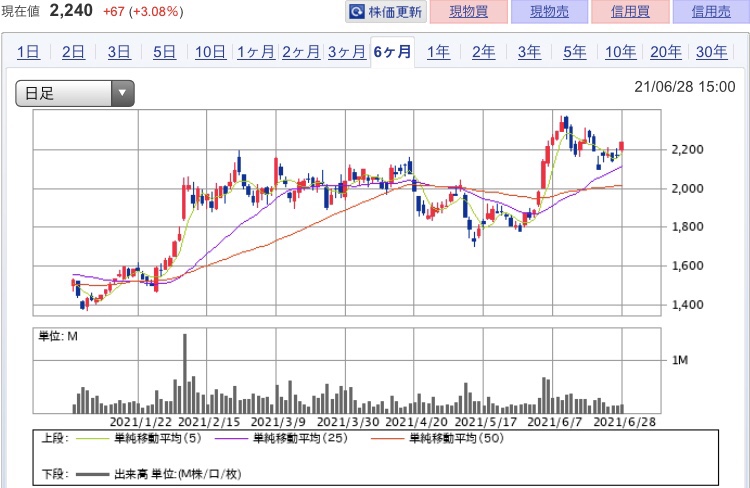Click the 21/06/28 15:00 timestamp

(684, 87)
